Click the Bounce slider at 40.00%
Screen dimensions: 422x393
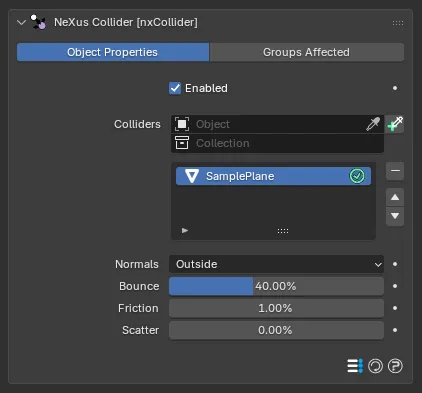276,286
